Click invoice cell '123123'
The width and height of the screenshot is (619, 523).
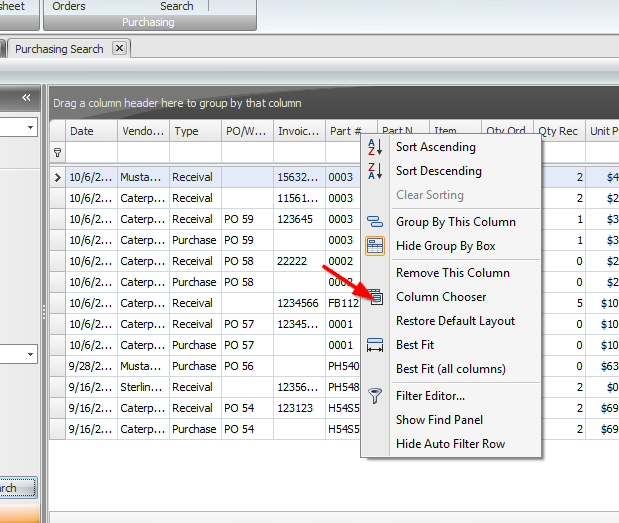(300, 408)
